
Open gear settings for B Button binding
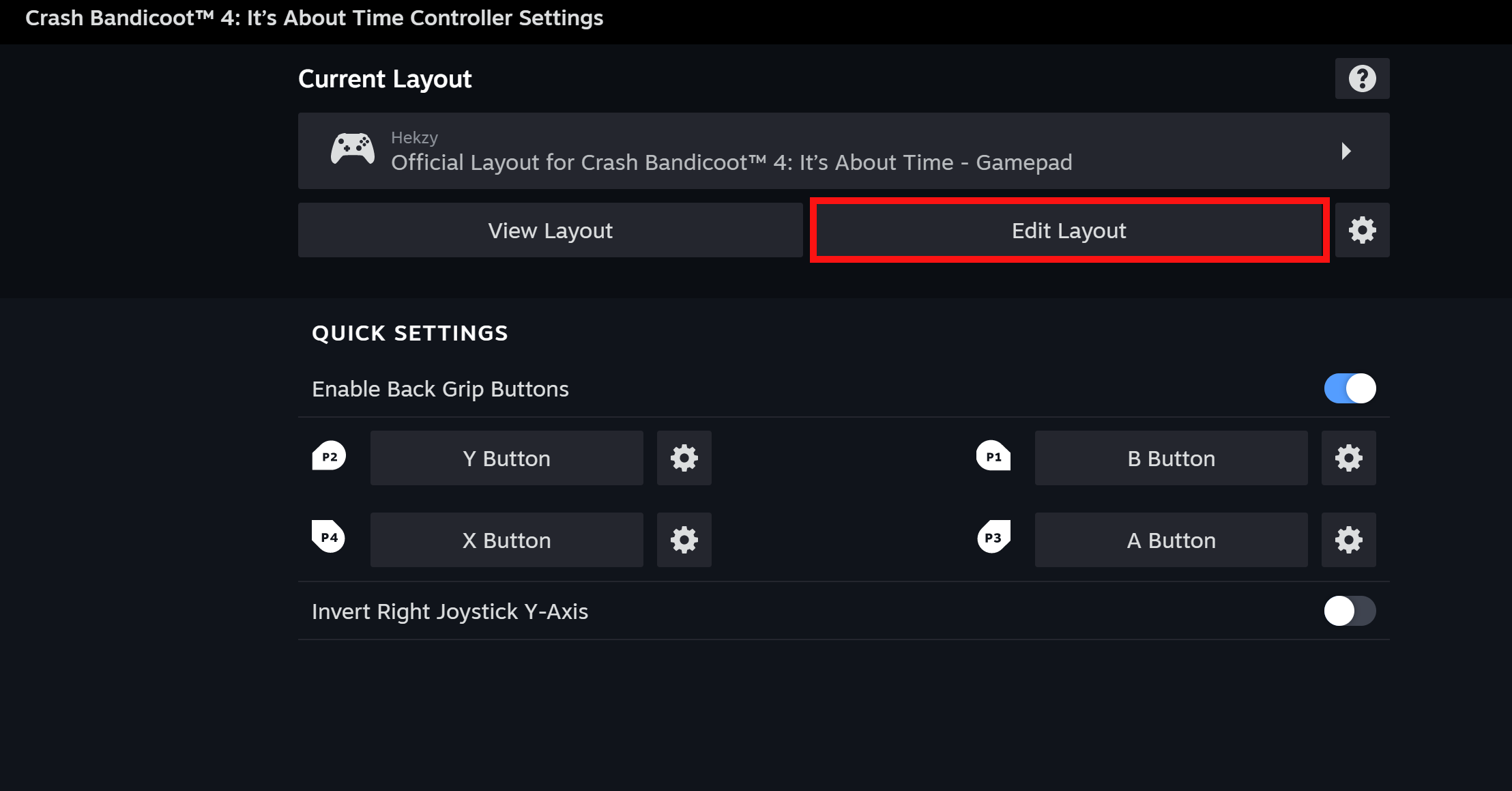tap(1348, 458)
